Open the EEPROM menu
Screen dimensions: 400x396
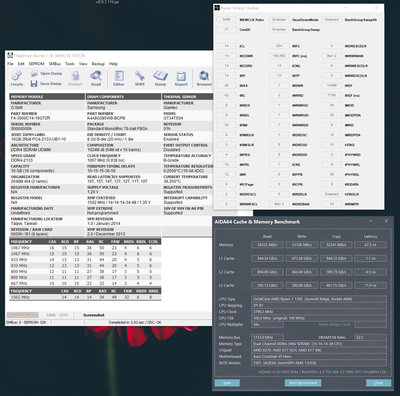click(36, 64)
